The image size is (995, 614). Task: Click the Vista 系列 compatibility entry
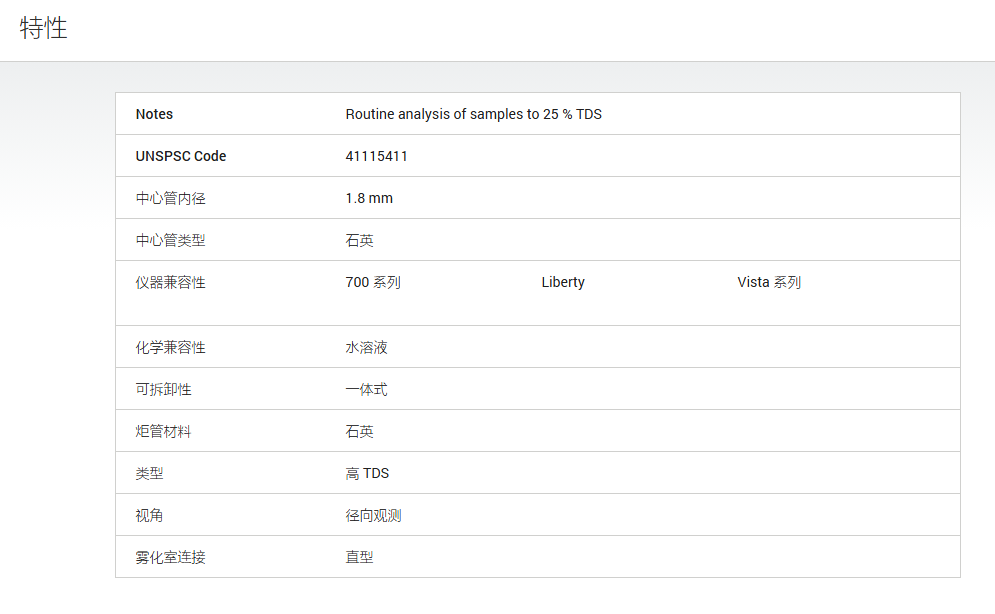[769, 282]
